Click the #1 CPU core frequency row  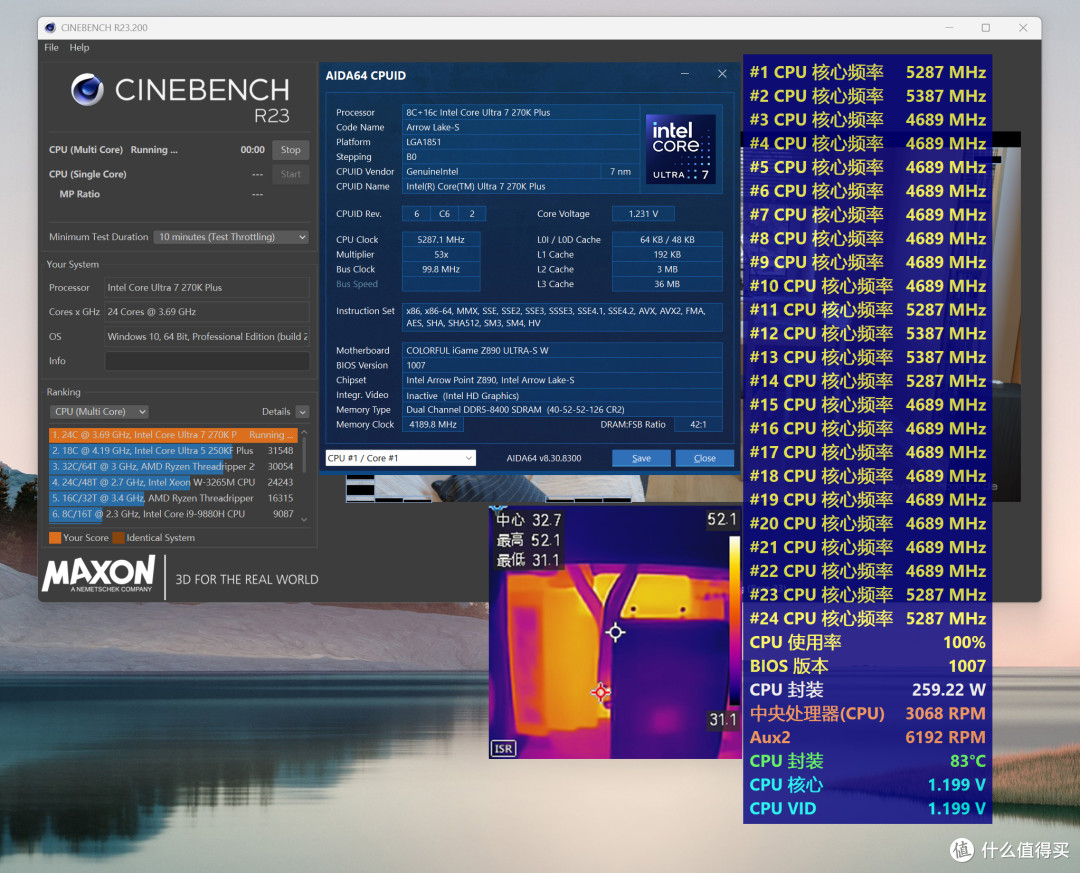[x=867, y=72]
